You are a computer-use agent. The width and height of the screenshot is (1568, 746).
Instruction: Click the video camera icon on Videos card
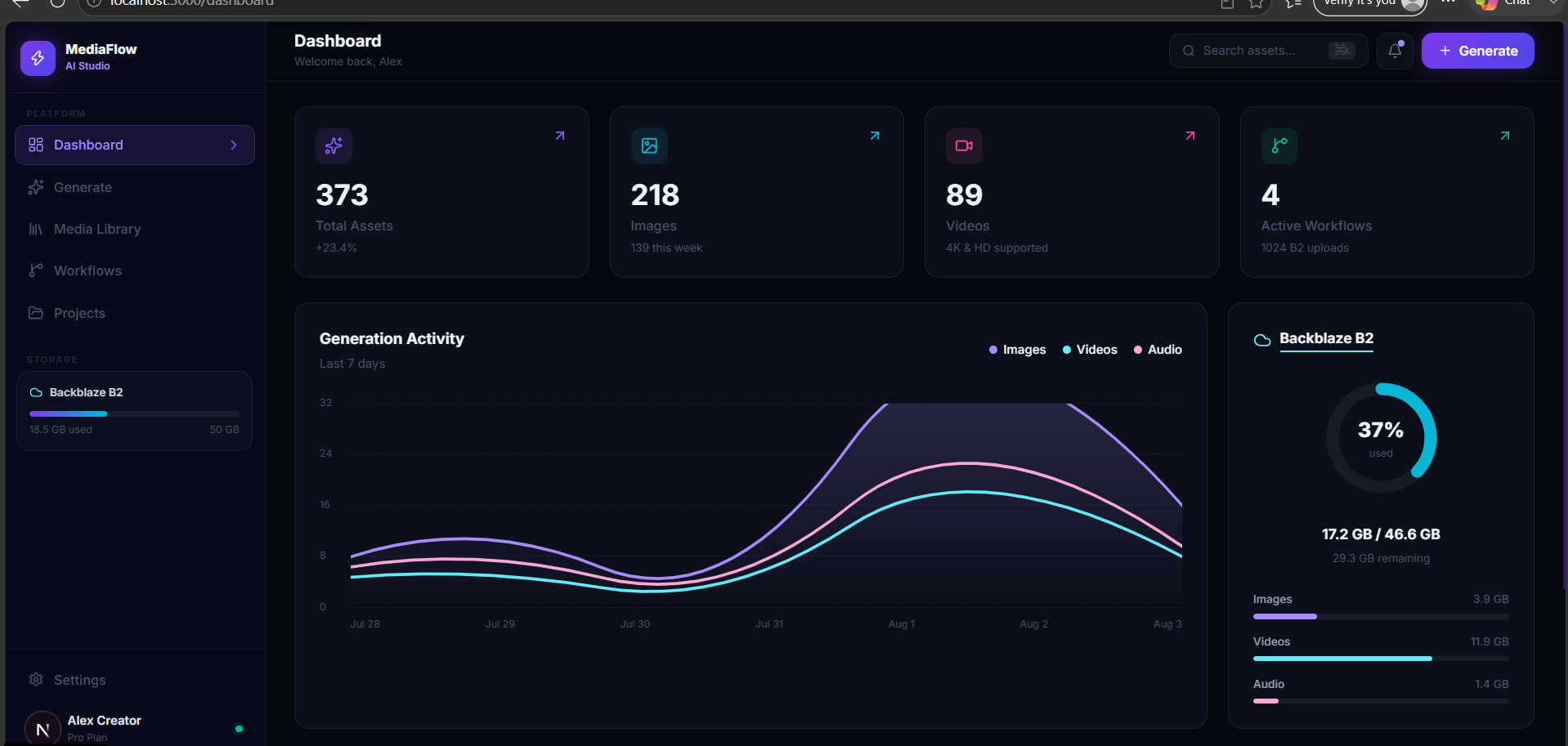[x=964, y=145]
